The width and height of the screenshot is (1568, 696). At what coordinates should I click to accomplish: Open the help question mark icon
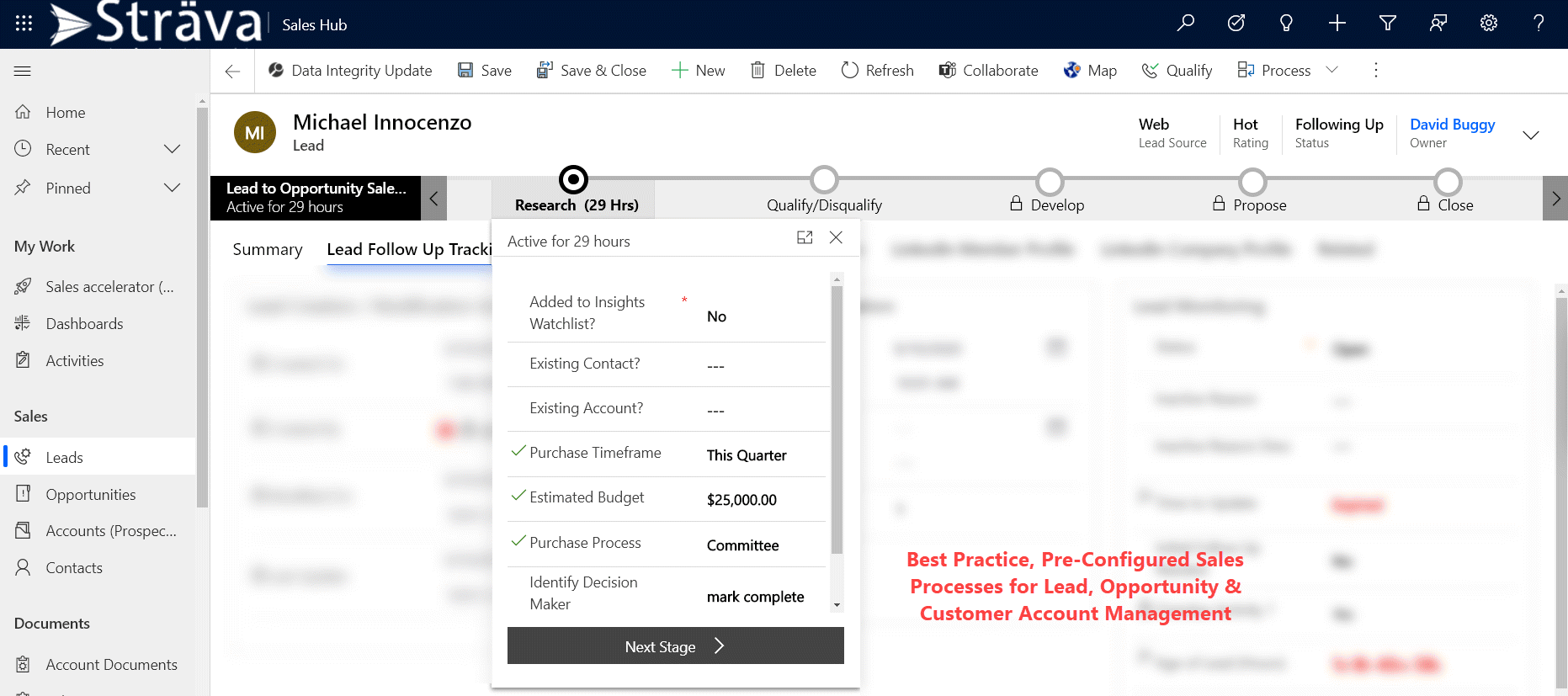[x=1539, y=24]
